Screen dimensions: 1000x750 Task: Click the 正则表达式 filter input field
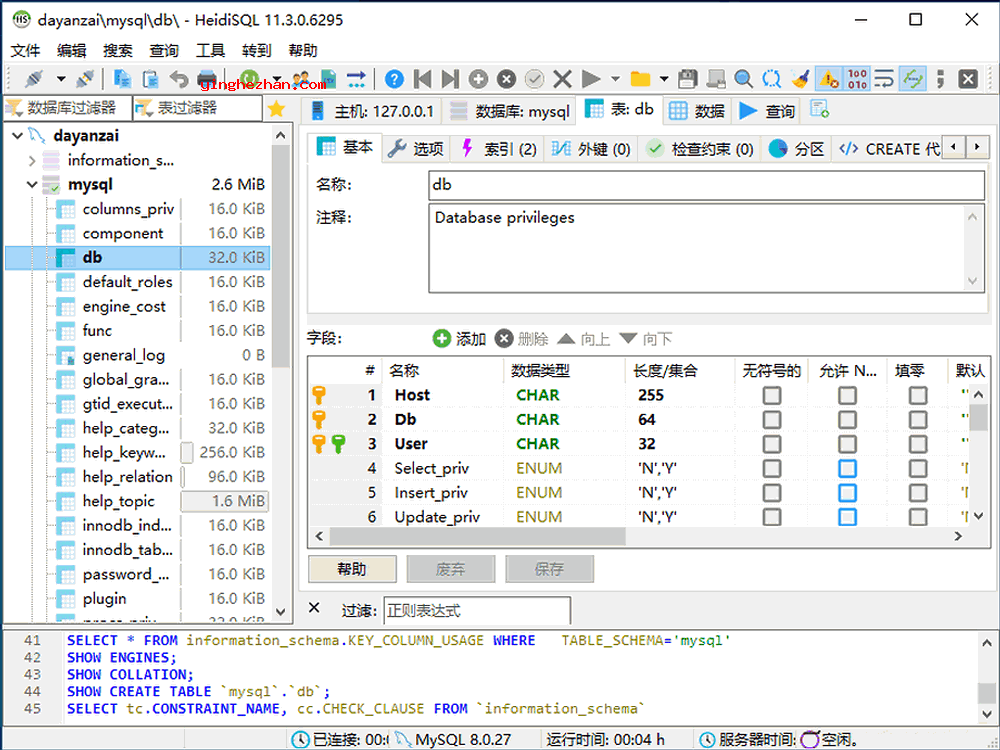click(476, 610)
